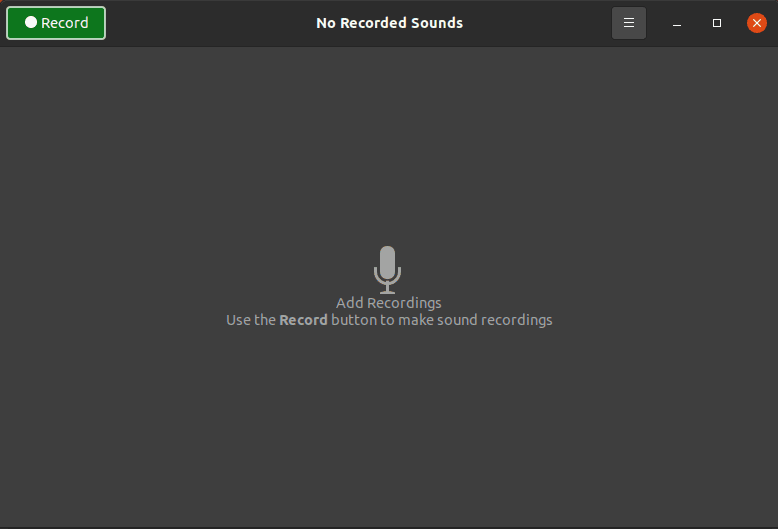
Task: Click the word "Record" on the green button
Action: coord(65,22)
